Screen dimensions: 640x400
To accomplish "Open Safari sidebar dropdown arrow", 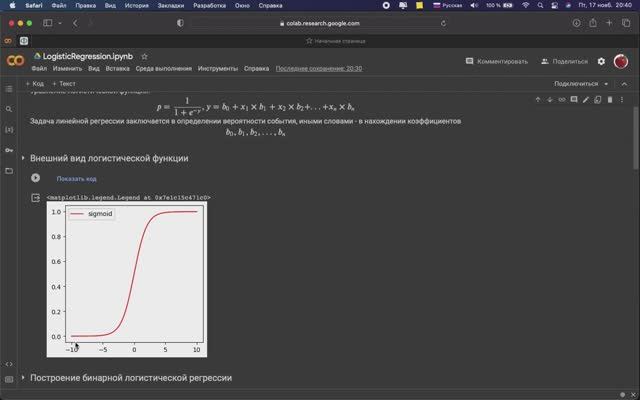I will pyautogui.click(x=60, y=23).
